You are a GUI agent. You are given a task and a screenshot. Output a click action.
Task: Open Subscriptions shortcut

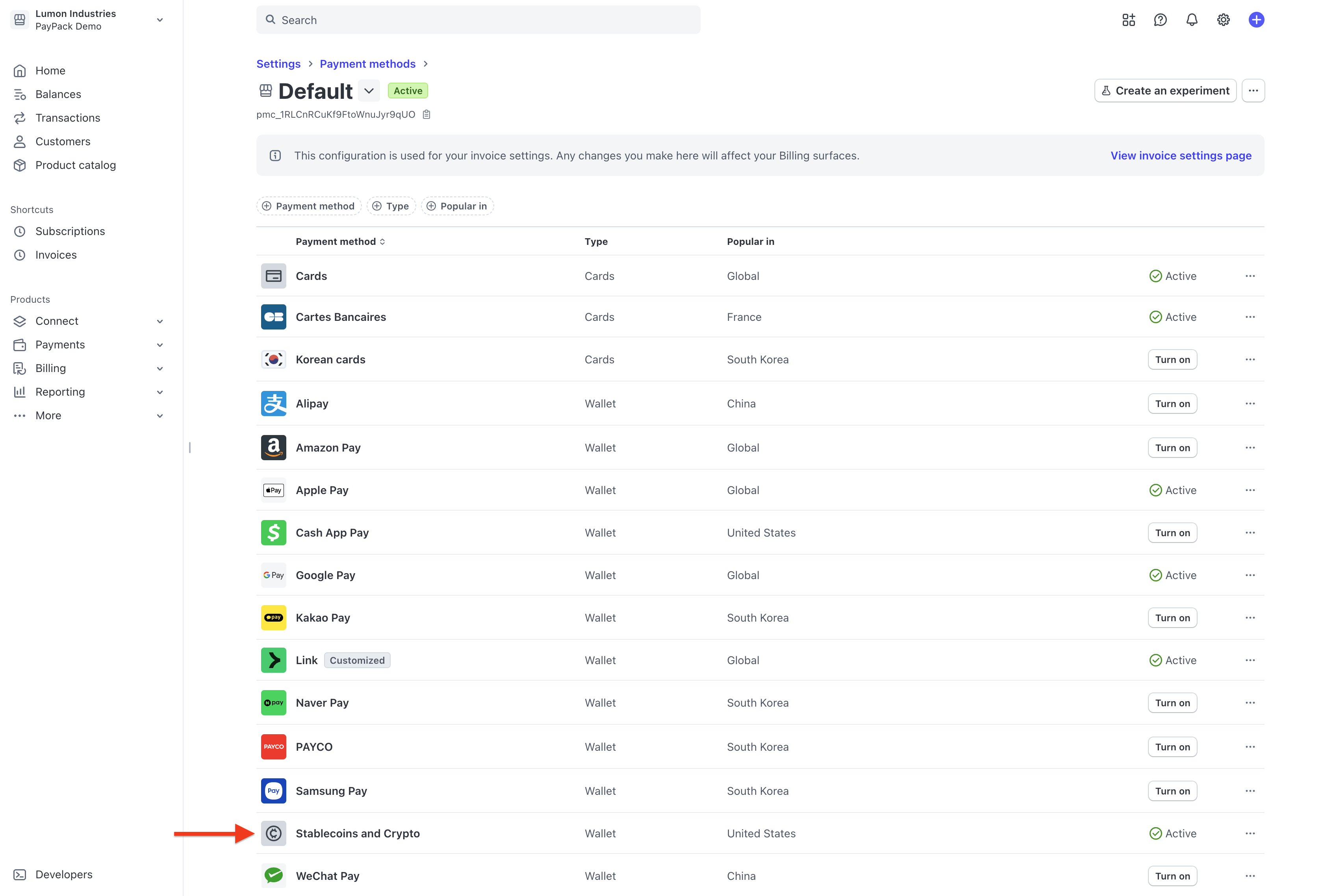(70, 231)
